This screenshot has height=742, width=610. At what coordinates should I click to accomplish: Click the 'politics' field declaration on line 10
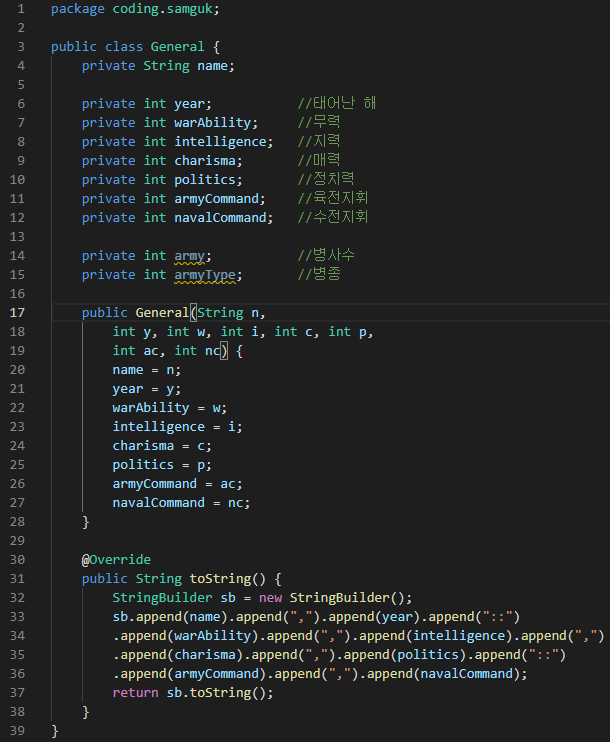pos(204,180)
